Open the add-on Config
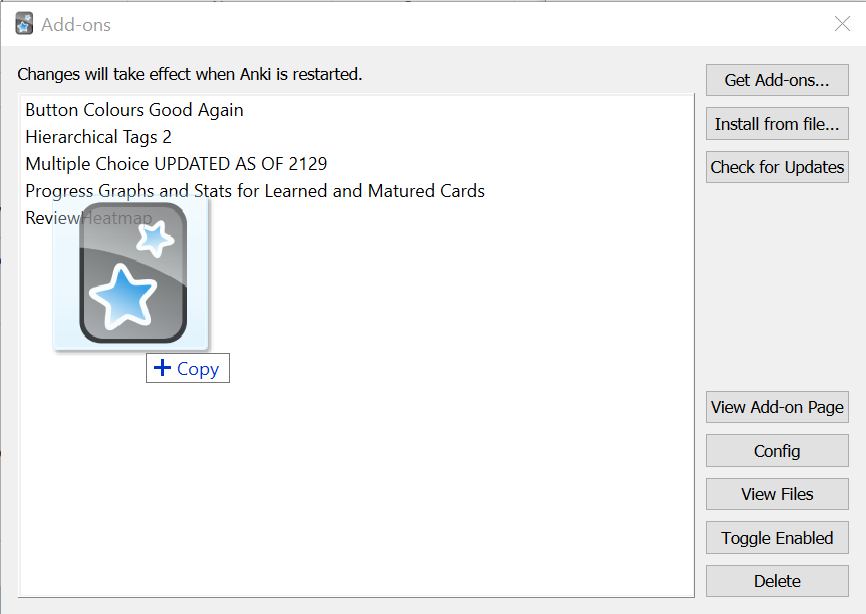866x614 pixels. tap(777, 451)
